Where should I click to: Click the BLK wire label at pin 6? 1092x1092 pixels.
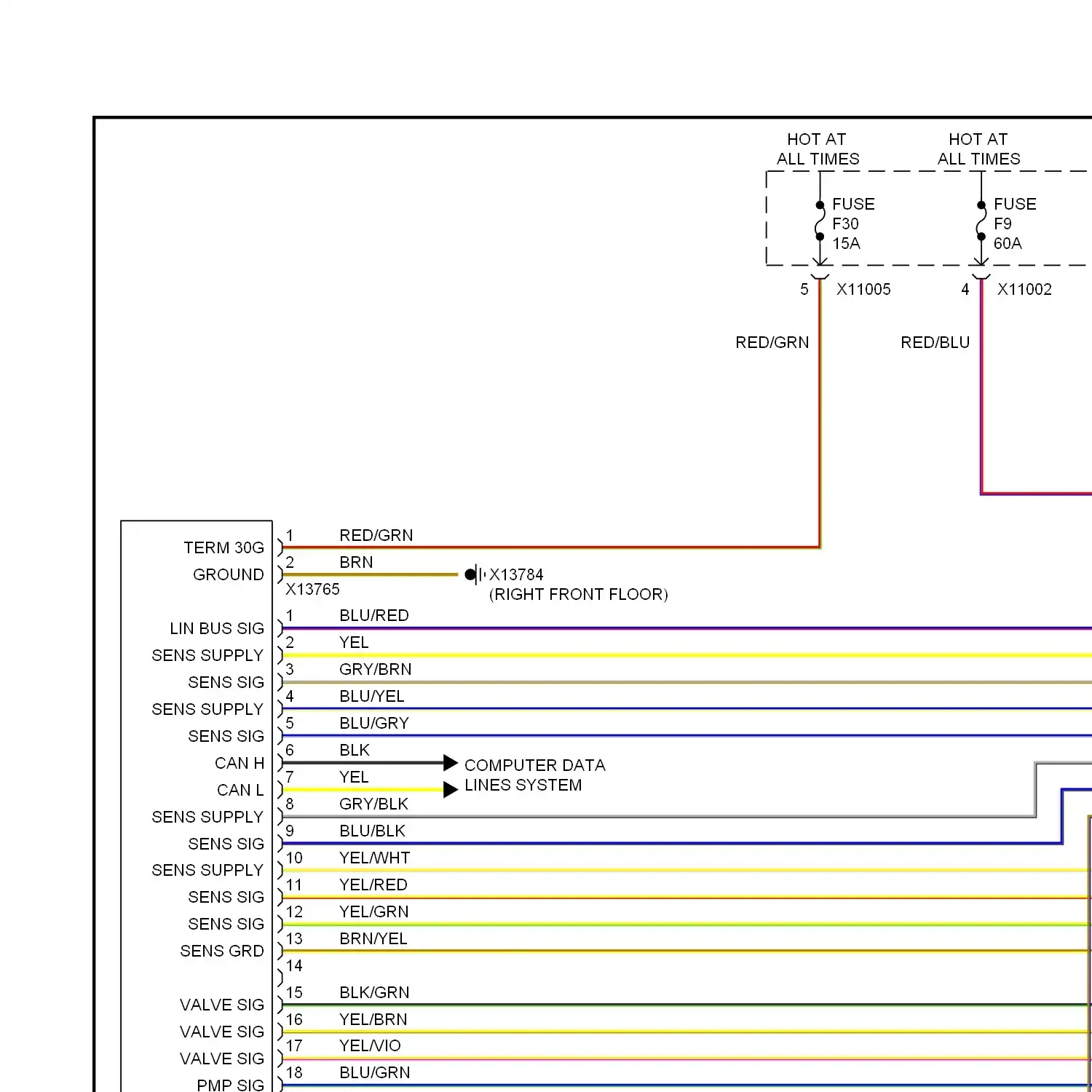pos(355,750)
